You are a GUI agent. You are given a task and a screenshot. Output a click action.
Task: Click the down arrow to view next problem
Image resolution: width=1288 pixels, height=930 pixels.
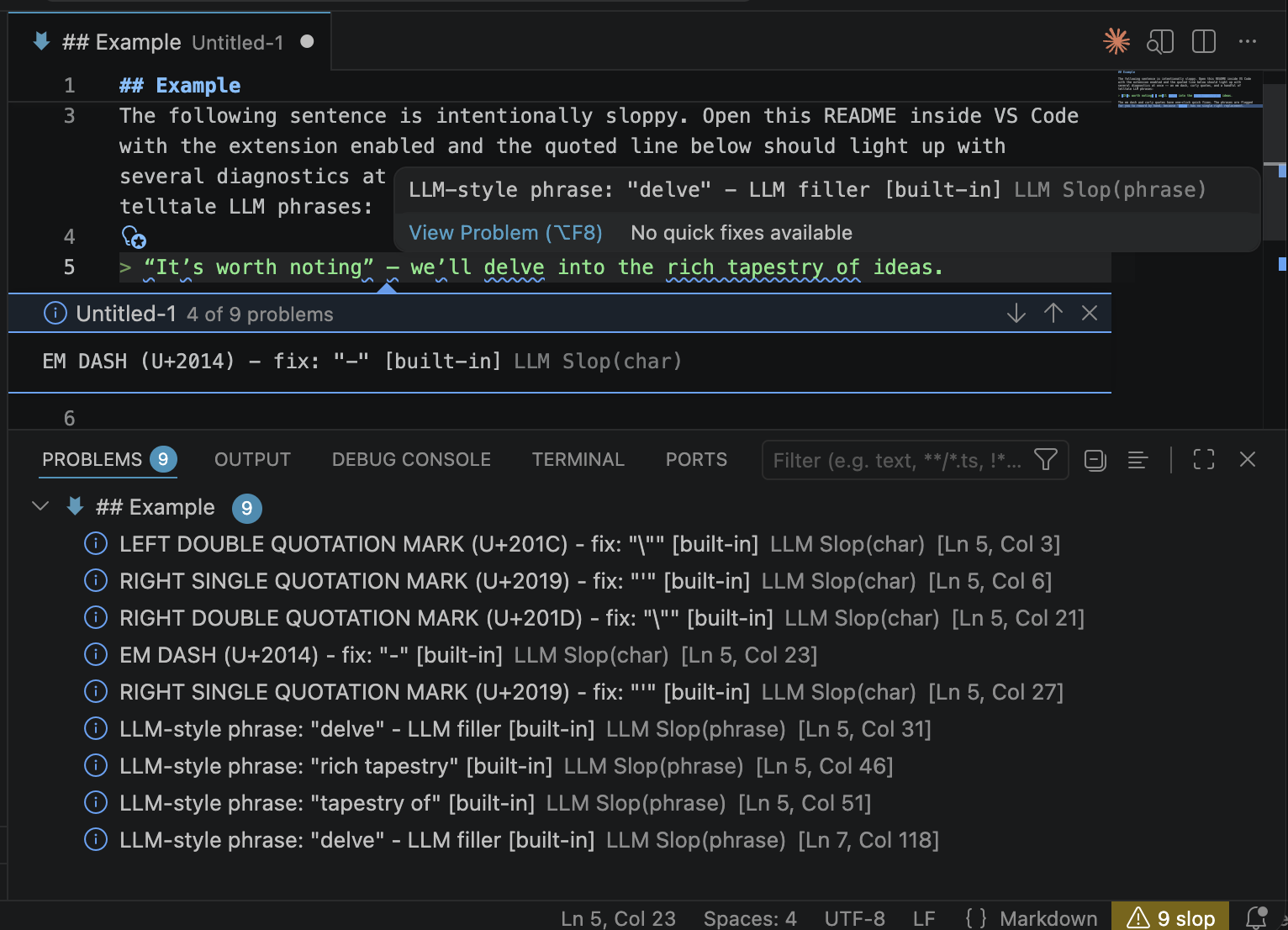[1016, 313]
